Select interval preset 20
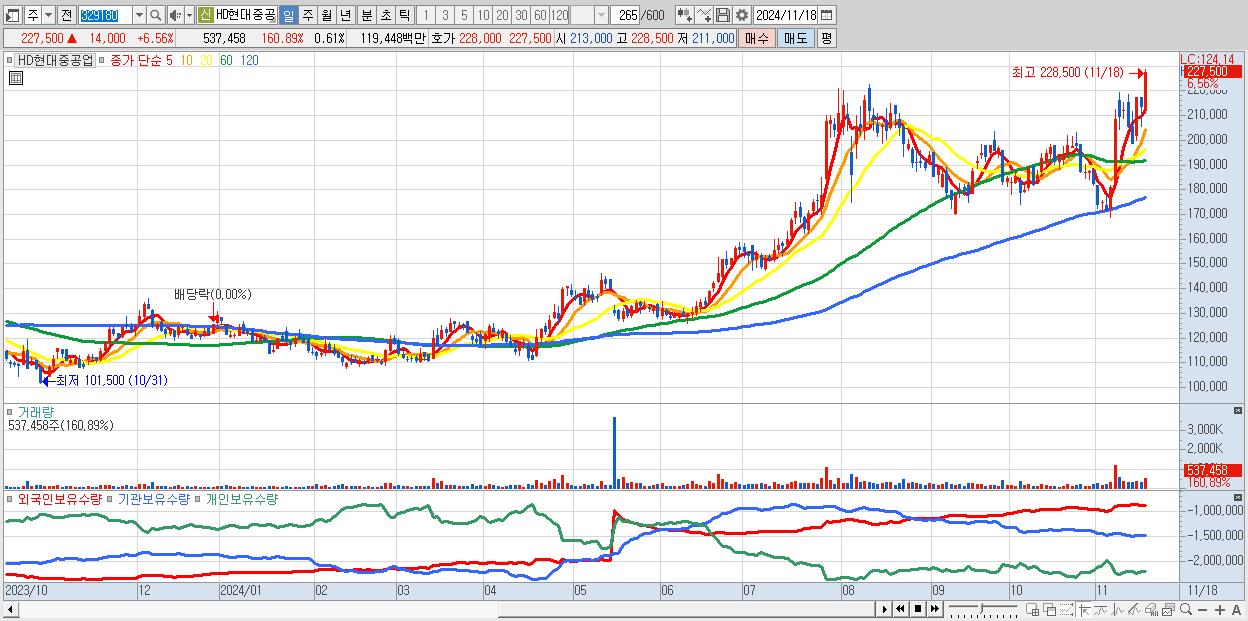Image resolution: width=1248 pixels, height=621 pixels. click(x=502, y=15)
